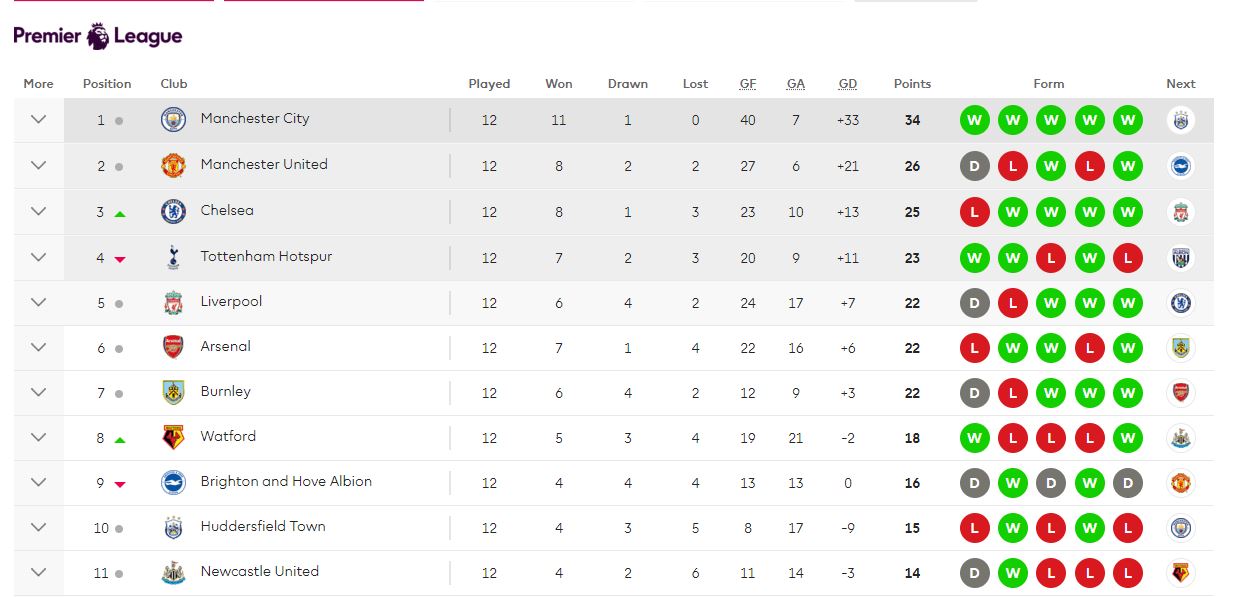This screenshot has width=1234, height=597.
Task: Click the Premier League lion logo
Action: (99, 37)
